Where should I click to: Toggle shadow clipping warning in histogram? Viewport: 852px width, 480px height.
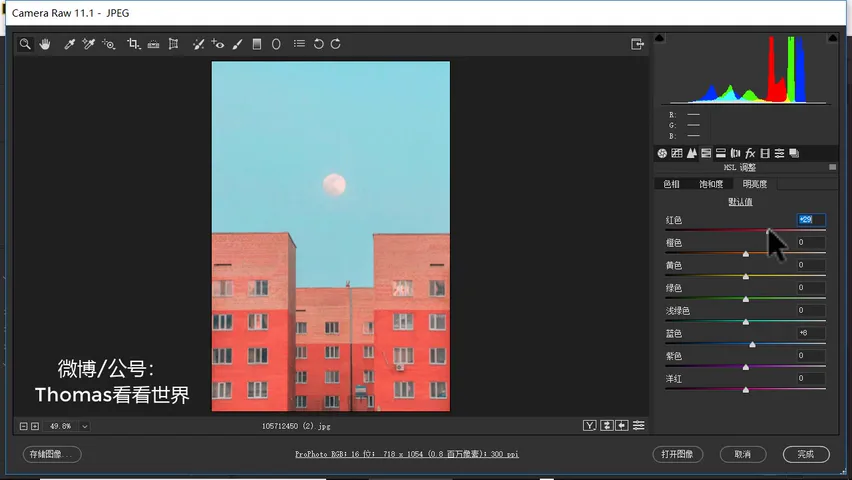click(x=660, y=38)
